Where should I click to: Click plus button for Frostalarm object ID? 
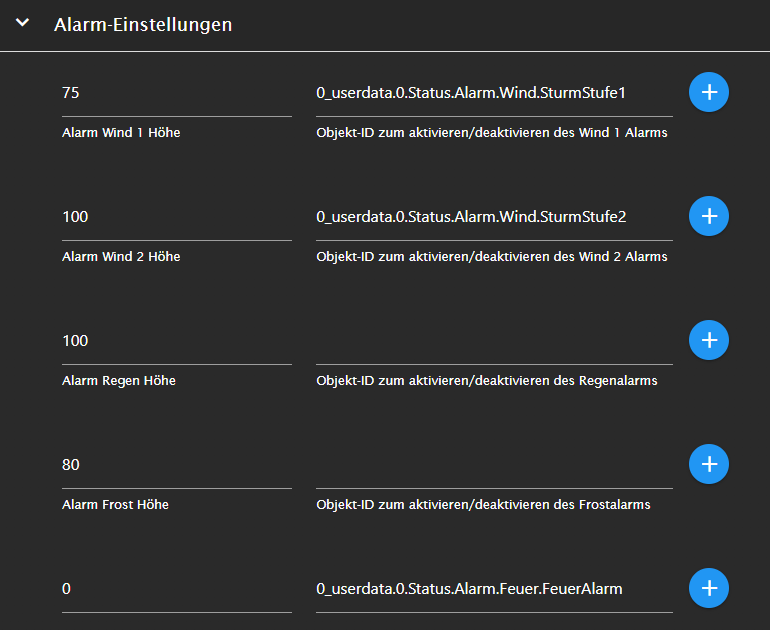pos(709,464)
